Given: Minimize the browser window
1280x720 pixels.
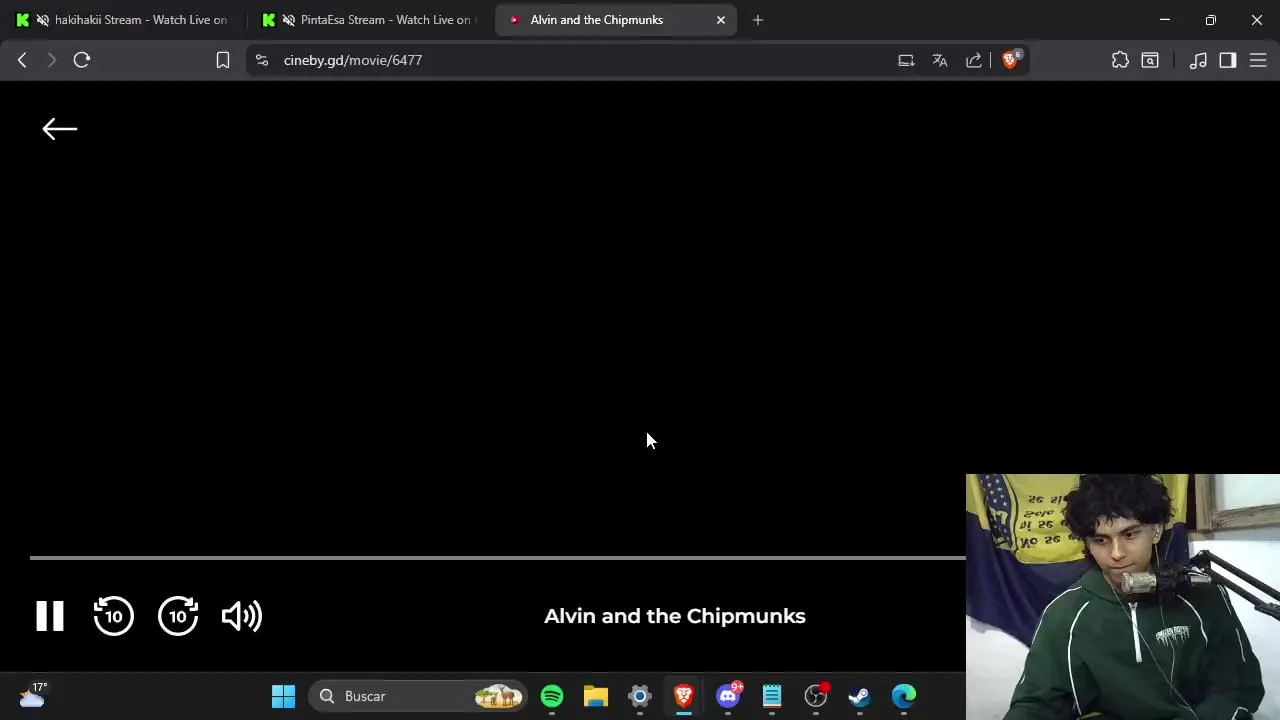Looking at the screenshot, I should click(1165, 20).
